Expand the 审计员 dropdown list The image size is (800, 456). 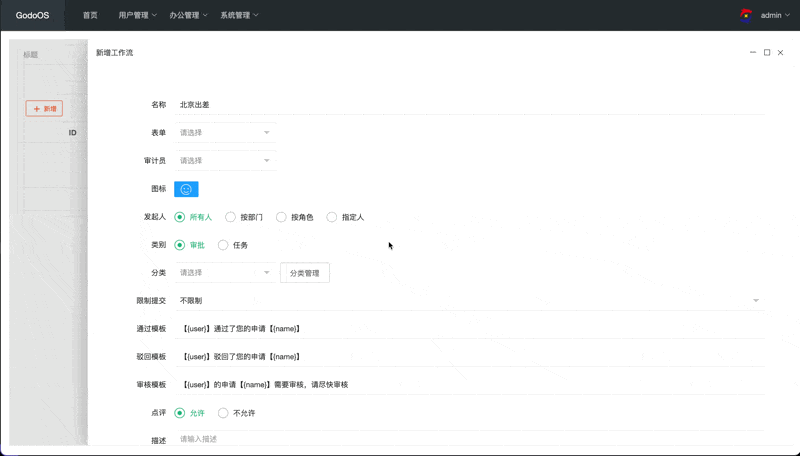(225, 160)
